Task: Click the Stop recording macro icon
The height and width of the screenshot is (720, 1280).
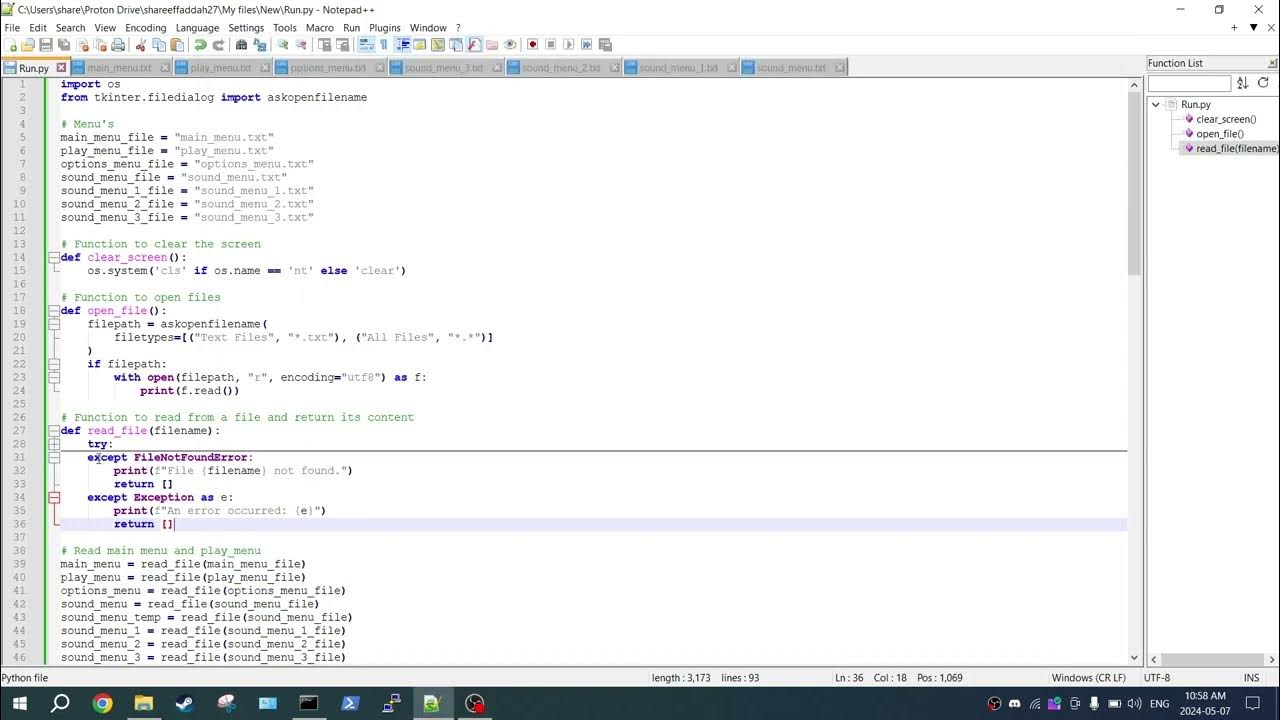Action: 550,44
